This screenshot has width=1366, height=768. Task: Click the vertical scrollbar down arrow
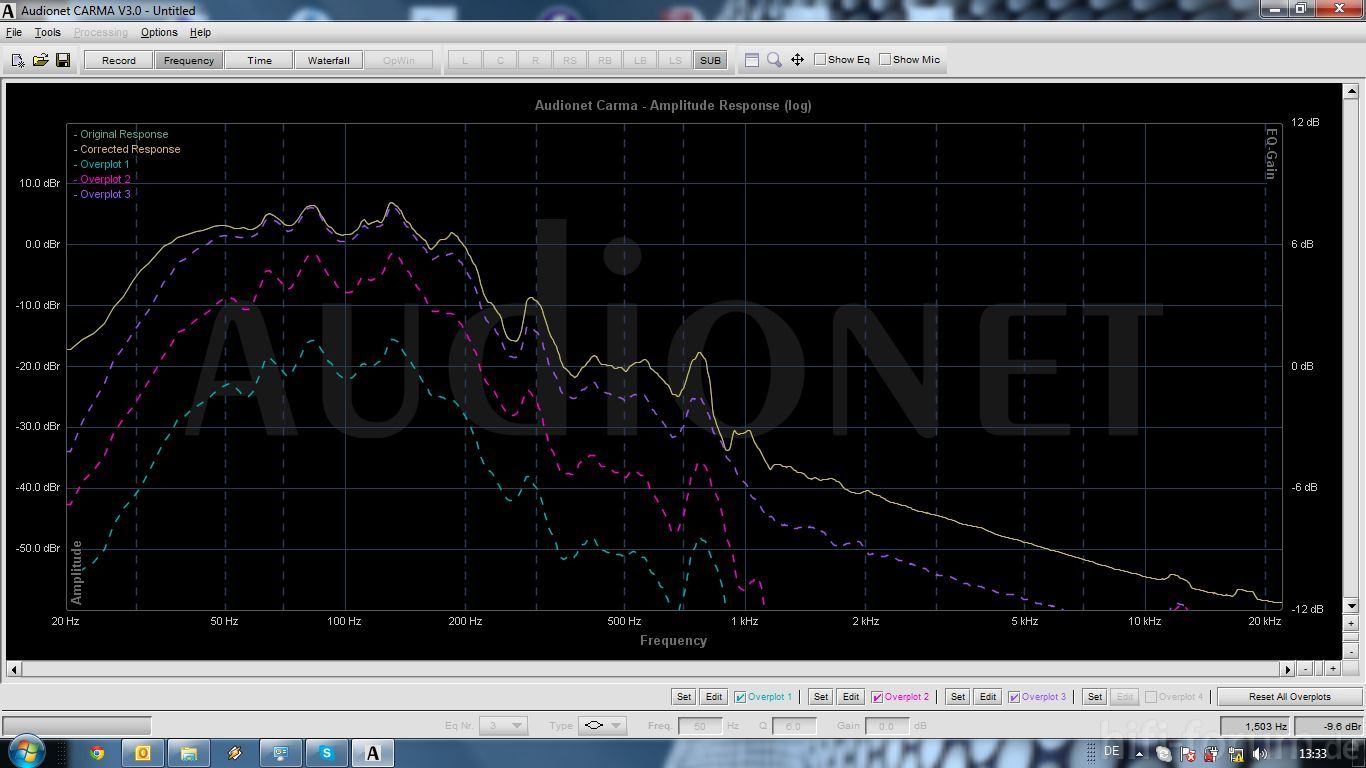coord(1352,606)
